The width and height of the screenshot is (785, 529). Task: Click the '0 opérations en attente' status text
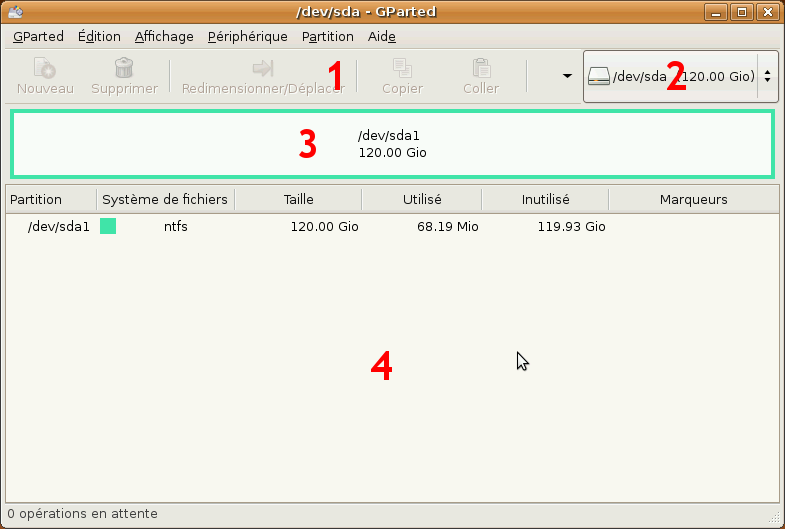click(x=83, y=514)
